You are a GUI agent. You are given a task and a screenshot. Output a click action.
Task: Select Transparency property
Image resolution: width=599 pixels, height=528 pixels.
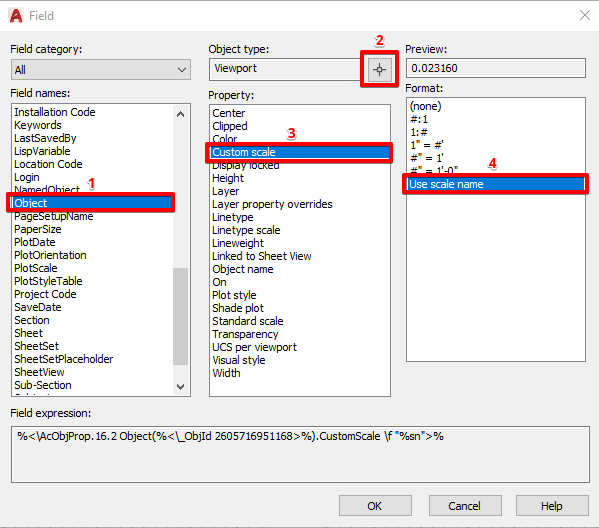coord(245,334)
